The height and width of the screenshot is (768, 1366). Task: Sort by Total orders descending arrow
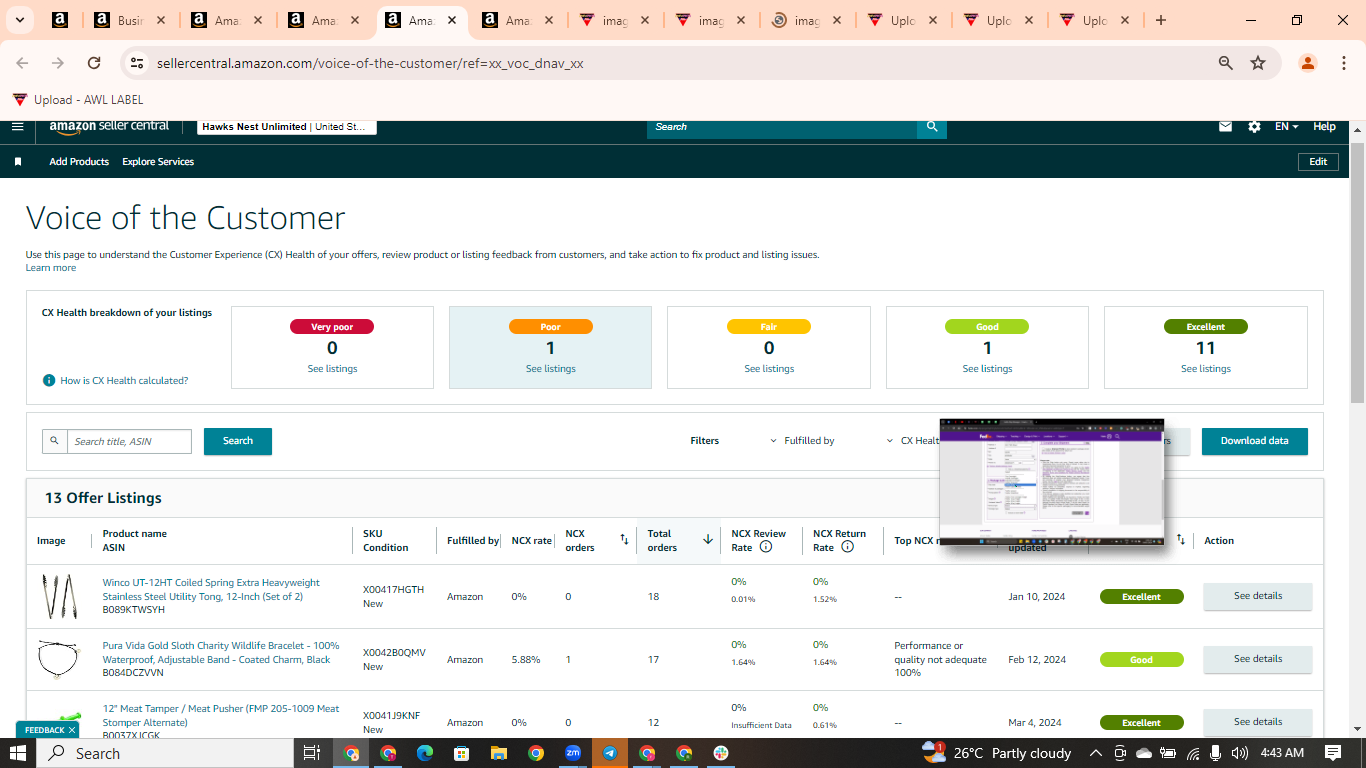(708, 540)
